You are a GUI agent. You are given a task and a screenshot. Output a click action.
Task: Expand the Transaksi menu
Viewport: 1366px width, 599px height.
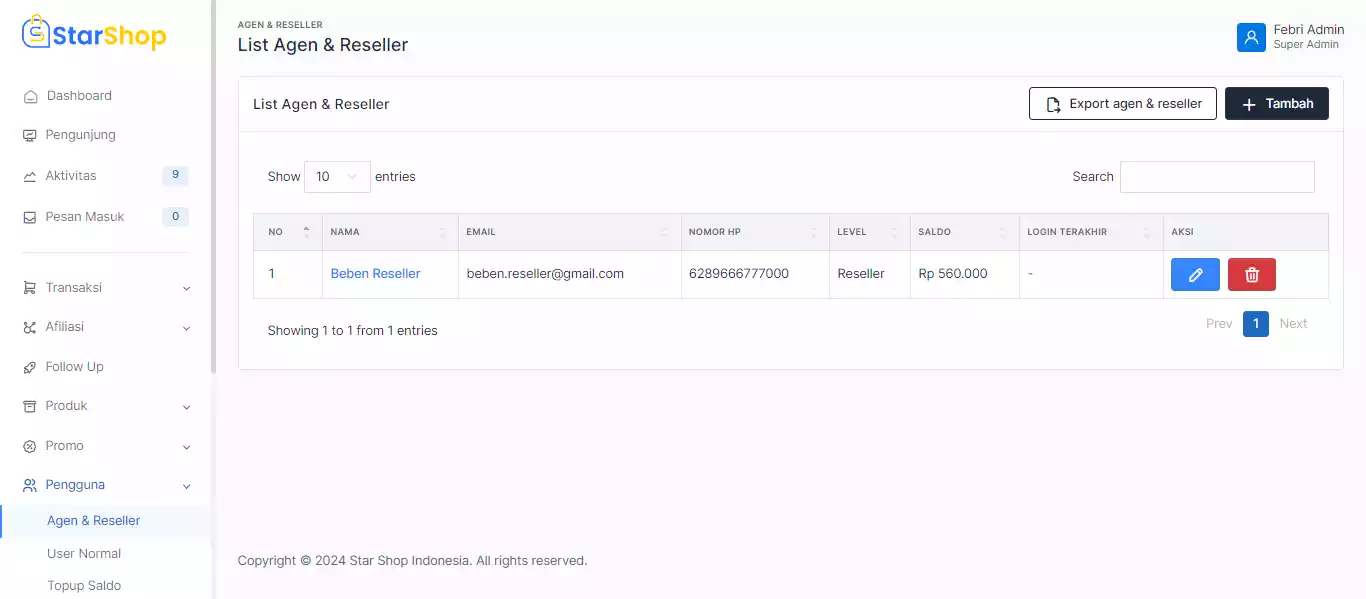coord(105,288)
